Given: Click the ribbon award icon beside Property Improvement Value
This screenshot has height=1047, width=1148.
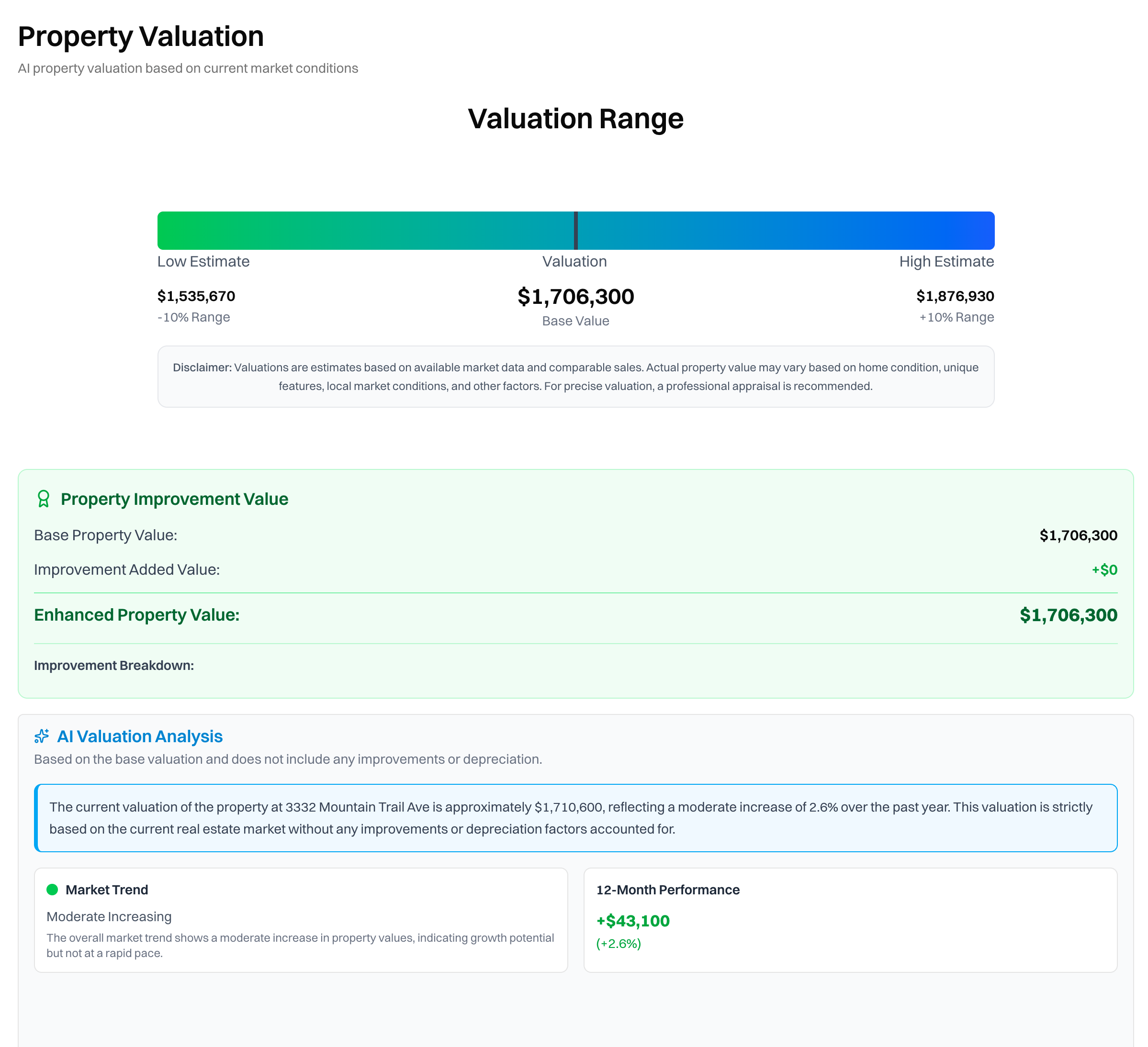Looking at the screenshot, I should coord(43,499).
